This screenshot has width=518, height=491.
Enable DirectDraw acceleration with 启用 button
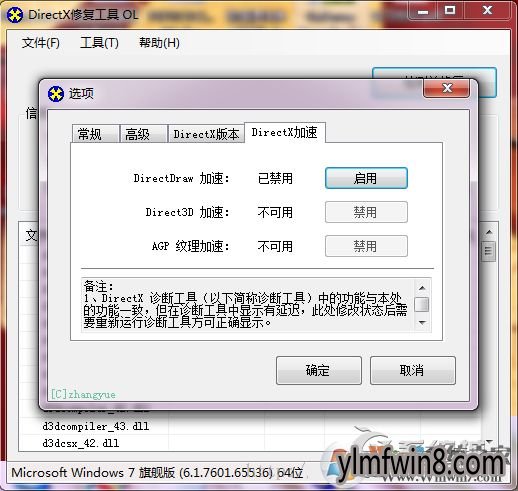coord(366,178)
